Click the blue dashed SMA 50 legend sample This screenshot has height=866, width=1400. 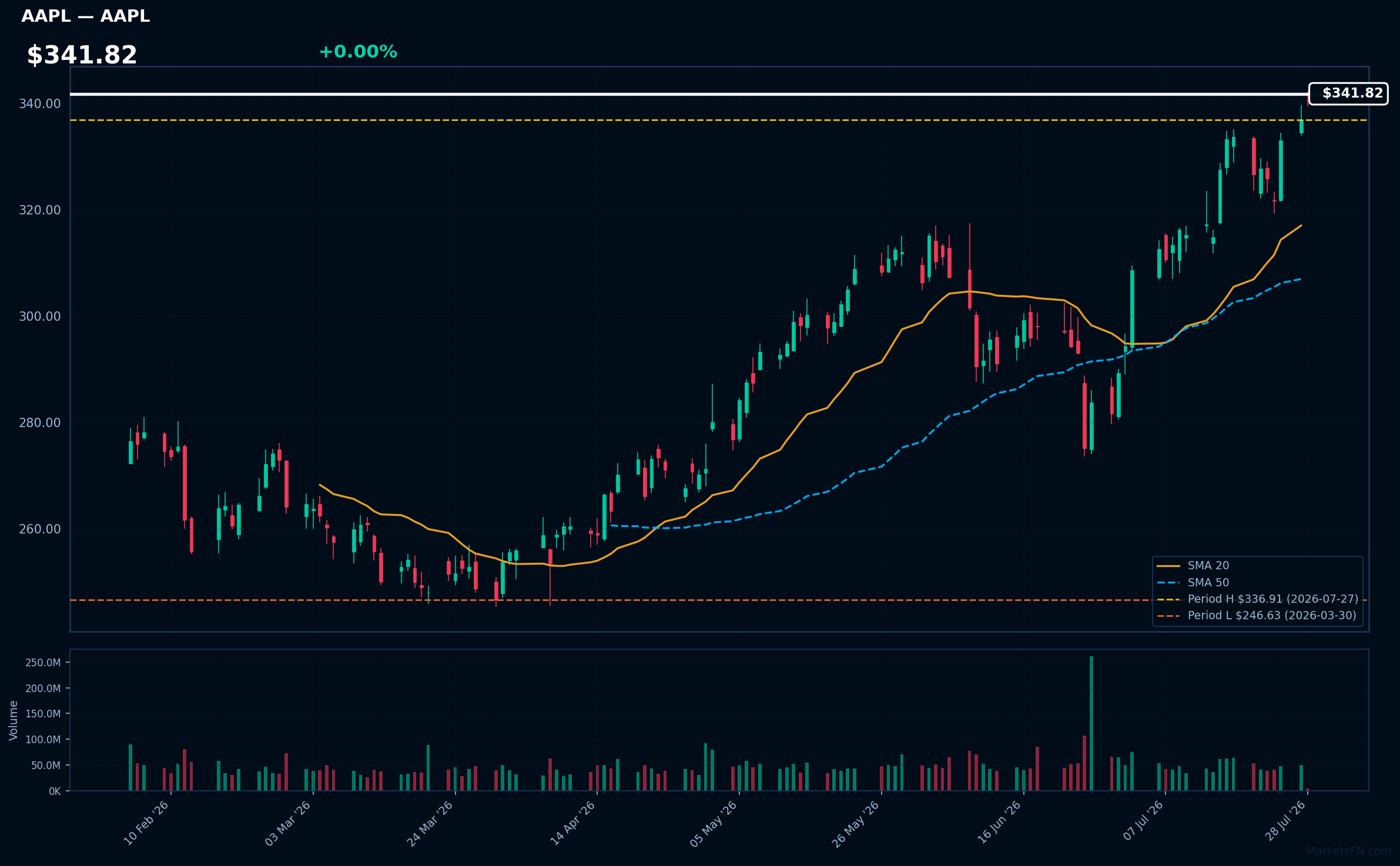[1168, 583]
